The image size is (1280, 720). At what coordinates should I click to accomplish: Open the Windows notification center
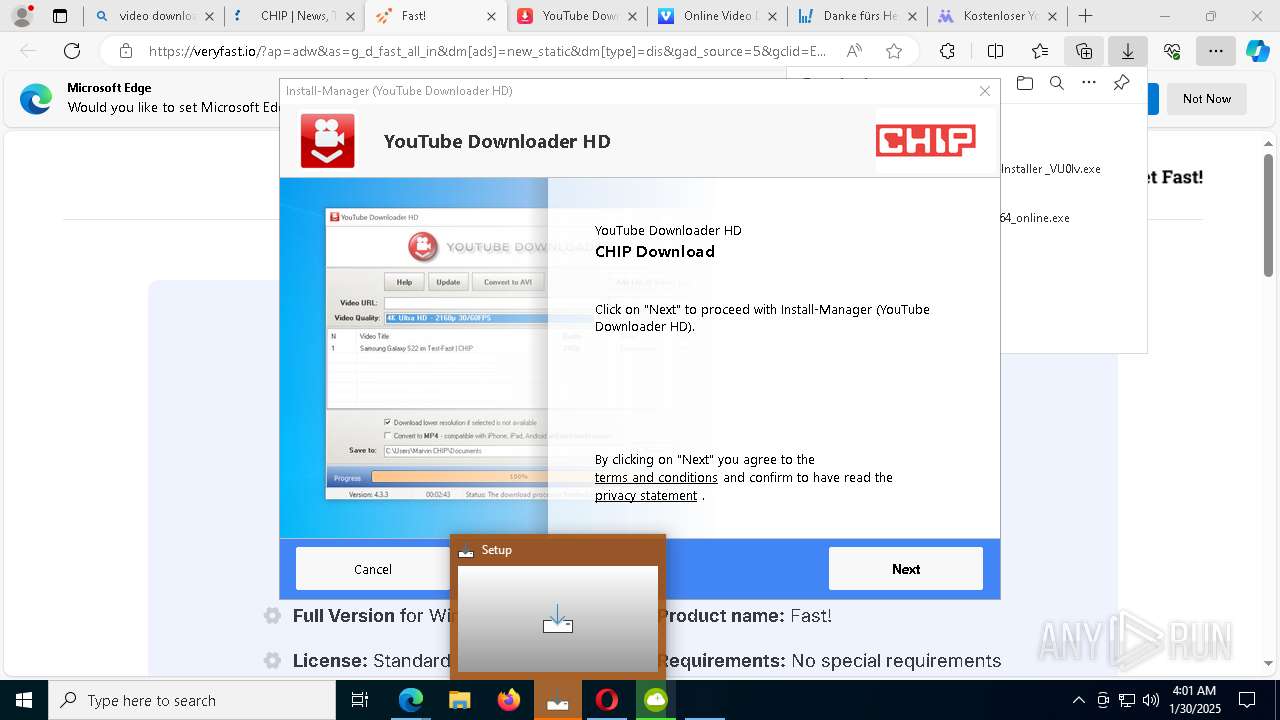pyautogui.click(x=1247, y=700)
